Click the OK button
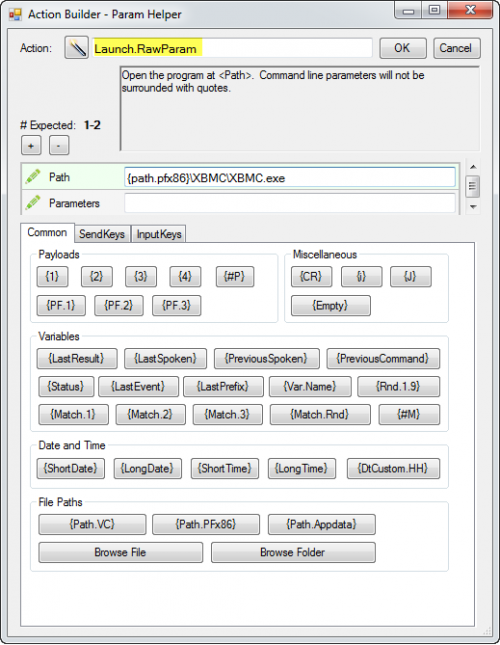The image size is (500, 645). (403, 48)
